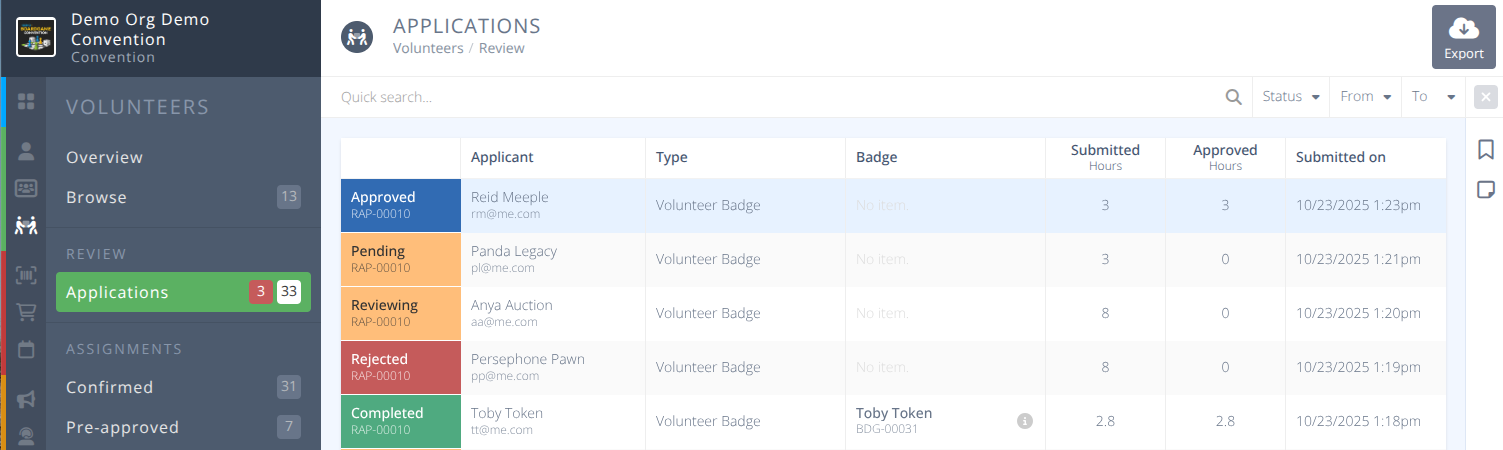Click date 10/23/2025 1:21pm
1503x450 pixels.
1358,259
